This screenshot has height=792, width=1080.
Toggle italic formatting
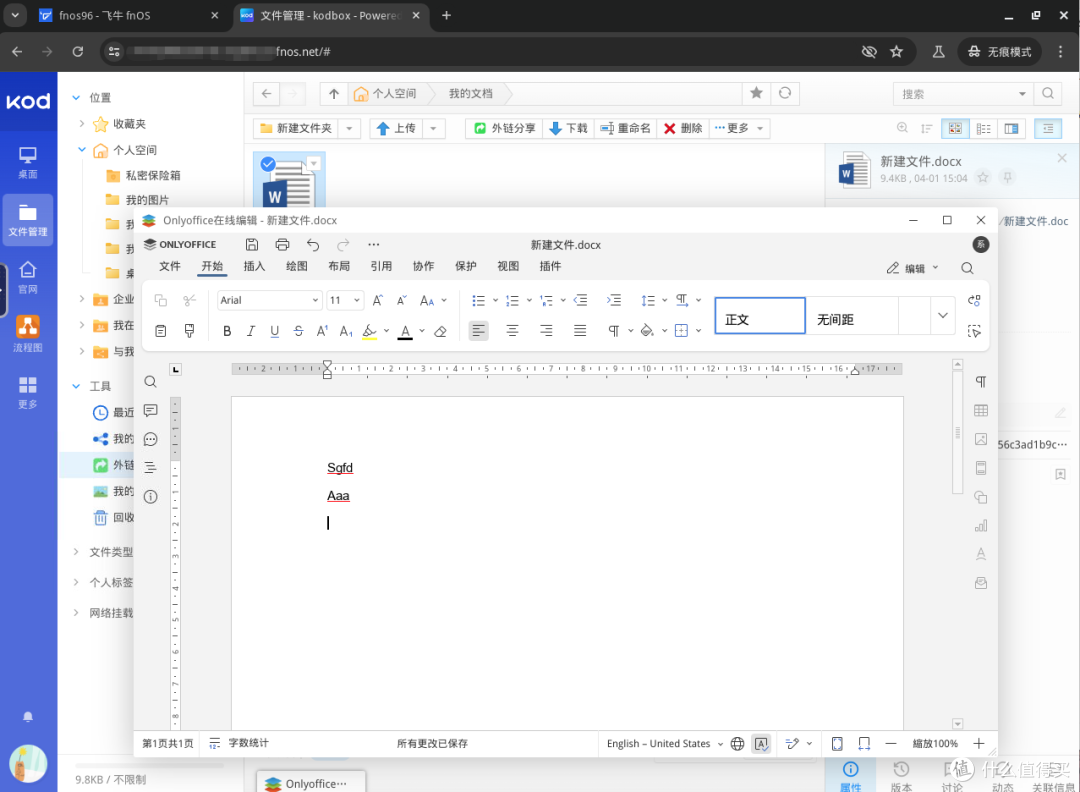click(251, 331)
